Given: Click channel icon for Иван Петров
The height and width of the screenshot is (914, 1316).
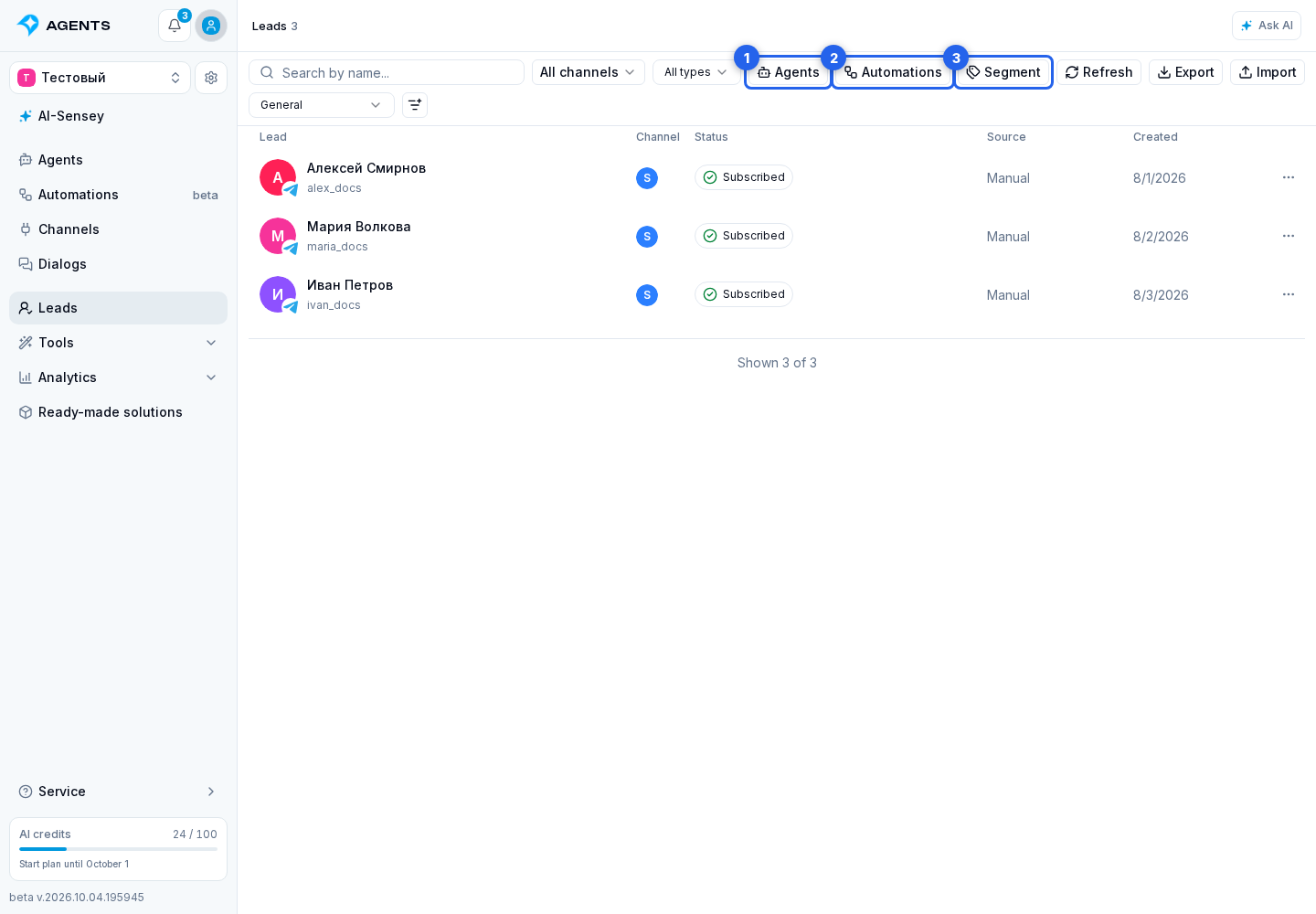Looking at the screenshot, I should click(x=647, y=295).
